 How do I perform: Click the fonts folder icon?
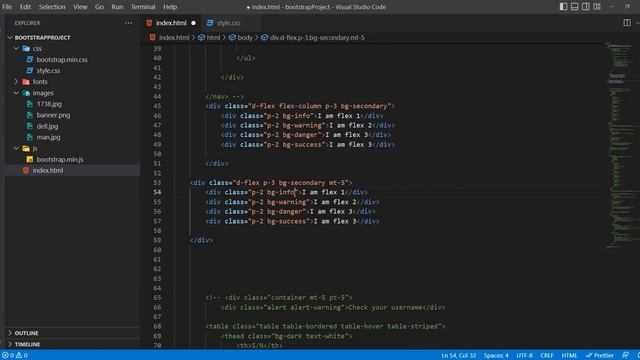pos(26,82)
